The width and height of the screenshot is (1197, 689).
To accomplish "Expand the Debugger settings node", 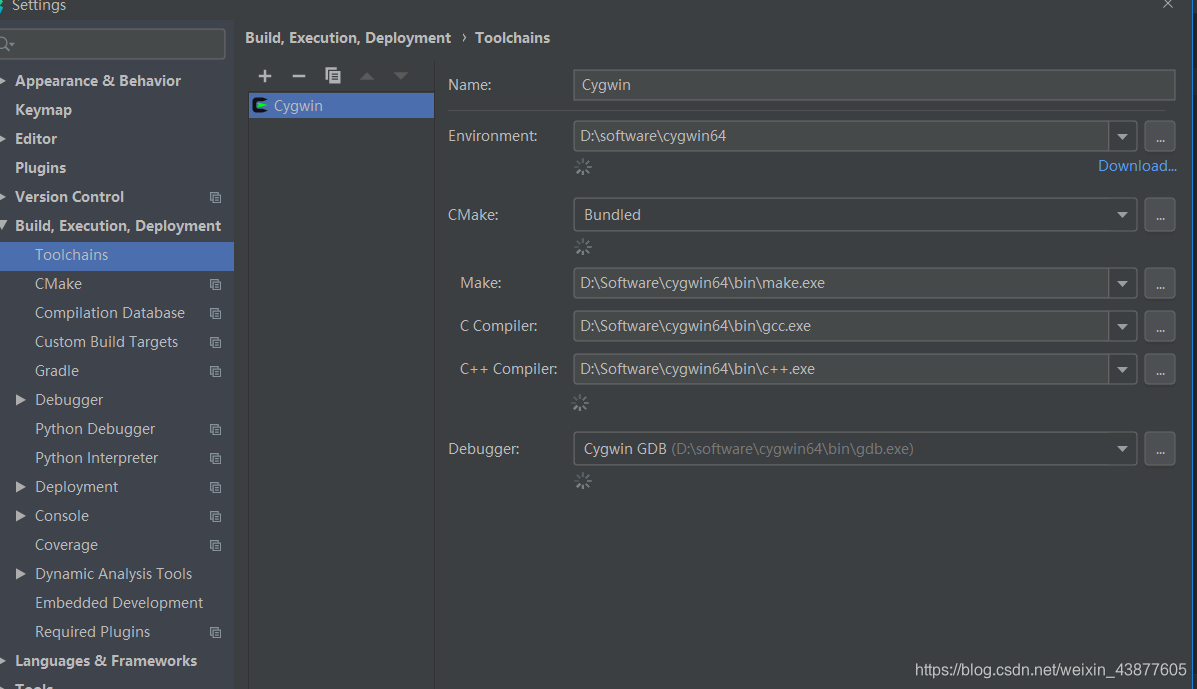I will tap(21, 400).
